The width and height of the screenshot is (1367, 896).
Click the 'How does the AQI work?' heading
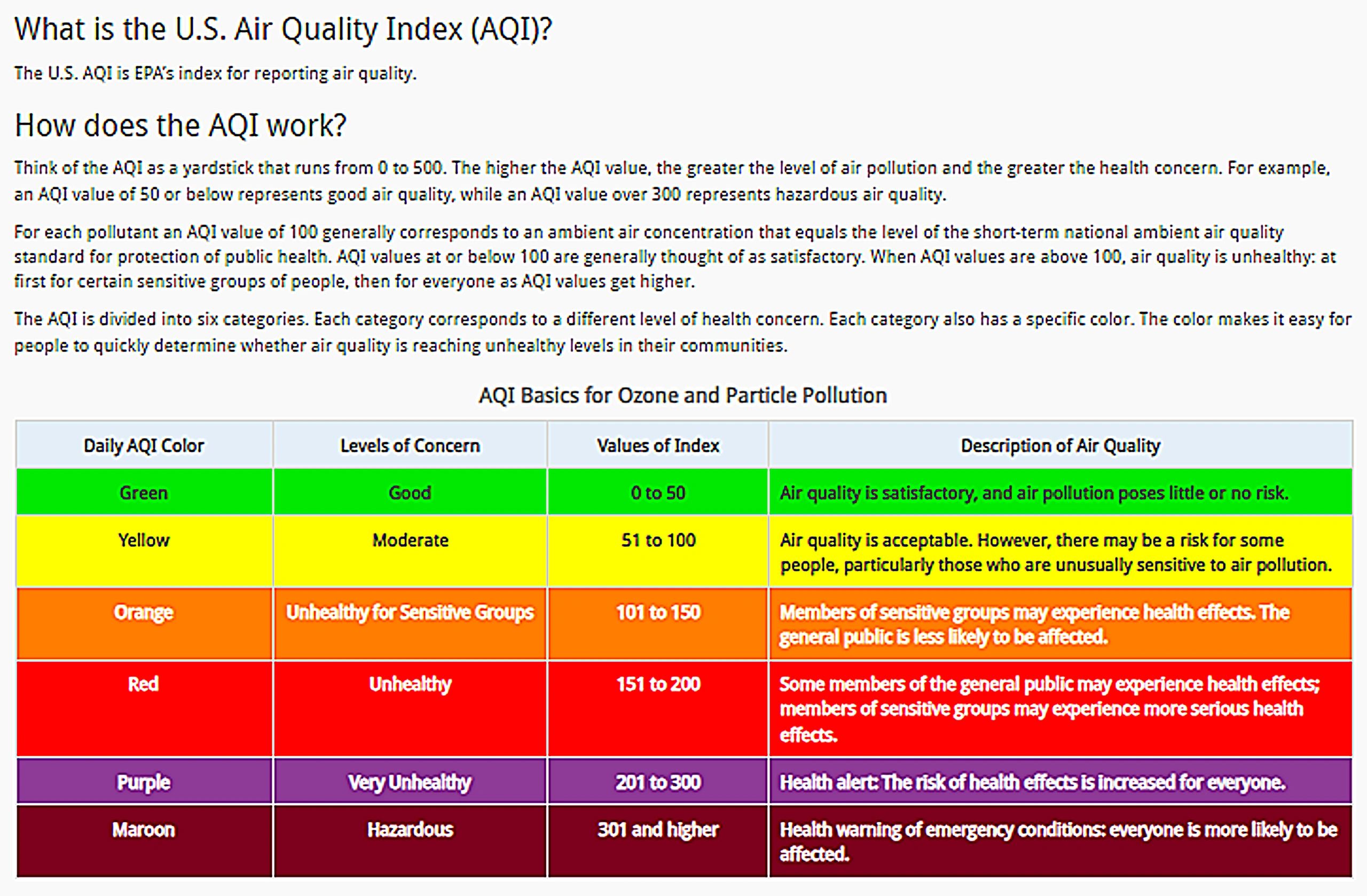[180, 125]
